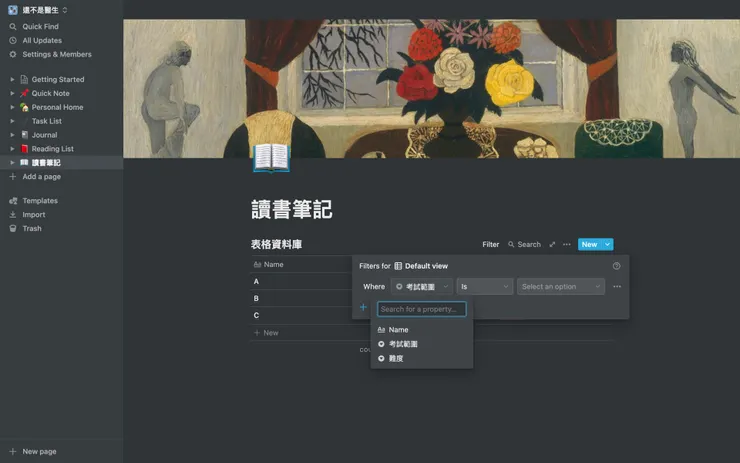Expand the Reading List page toggle

tap(12, 149)
